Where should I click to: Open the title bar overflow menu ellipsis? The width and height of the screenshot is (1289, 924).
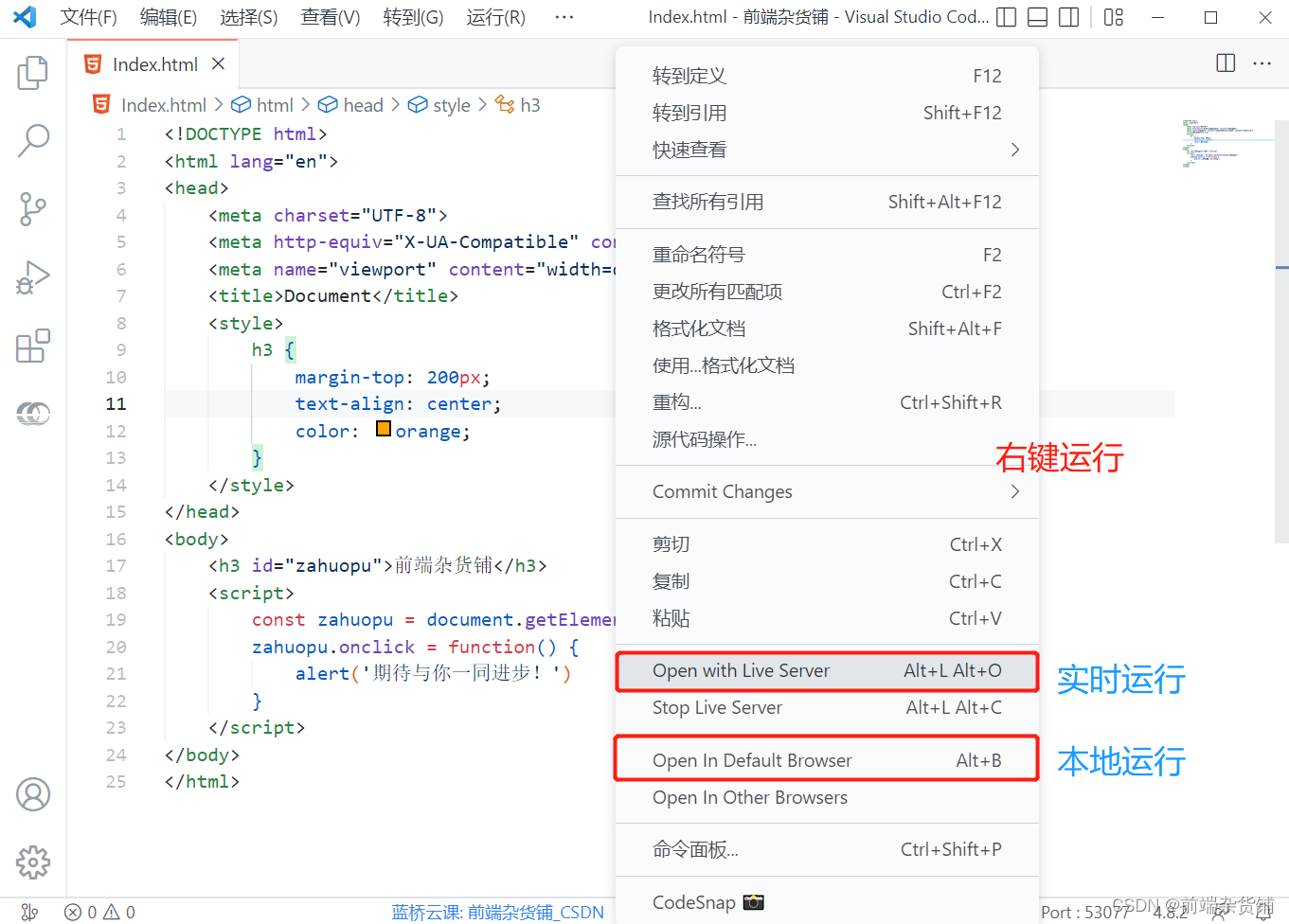click(x=564, y=17)
